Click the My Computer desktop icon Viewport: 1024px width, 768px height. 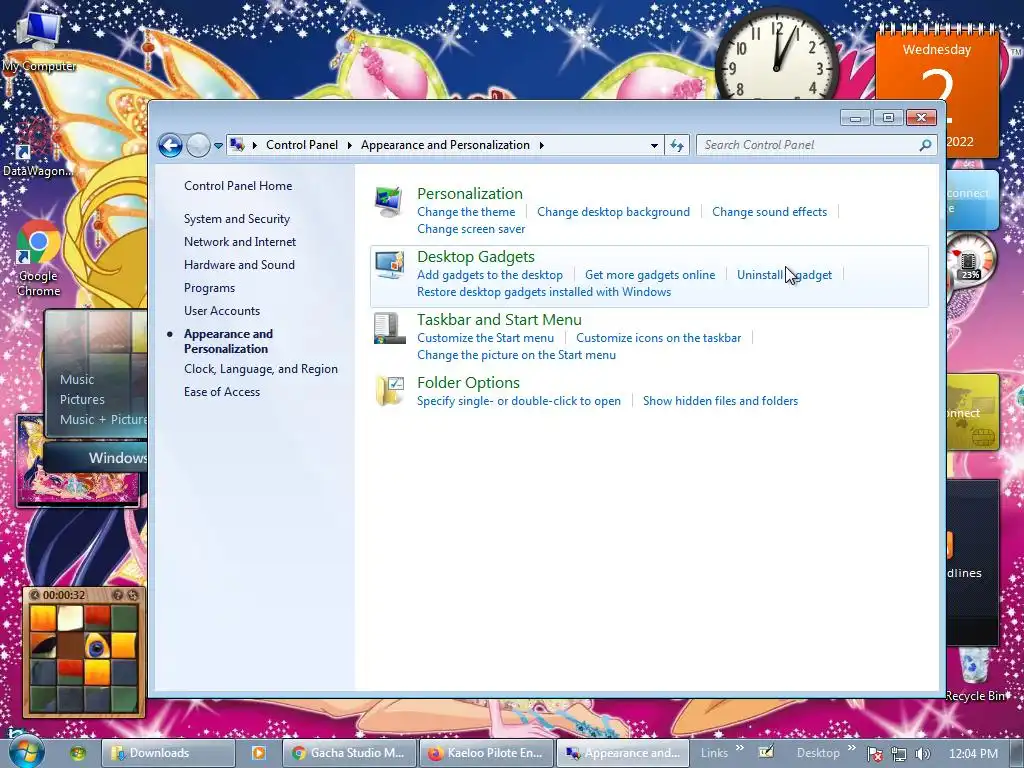tap(38, 40)
